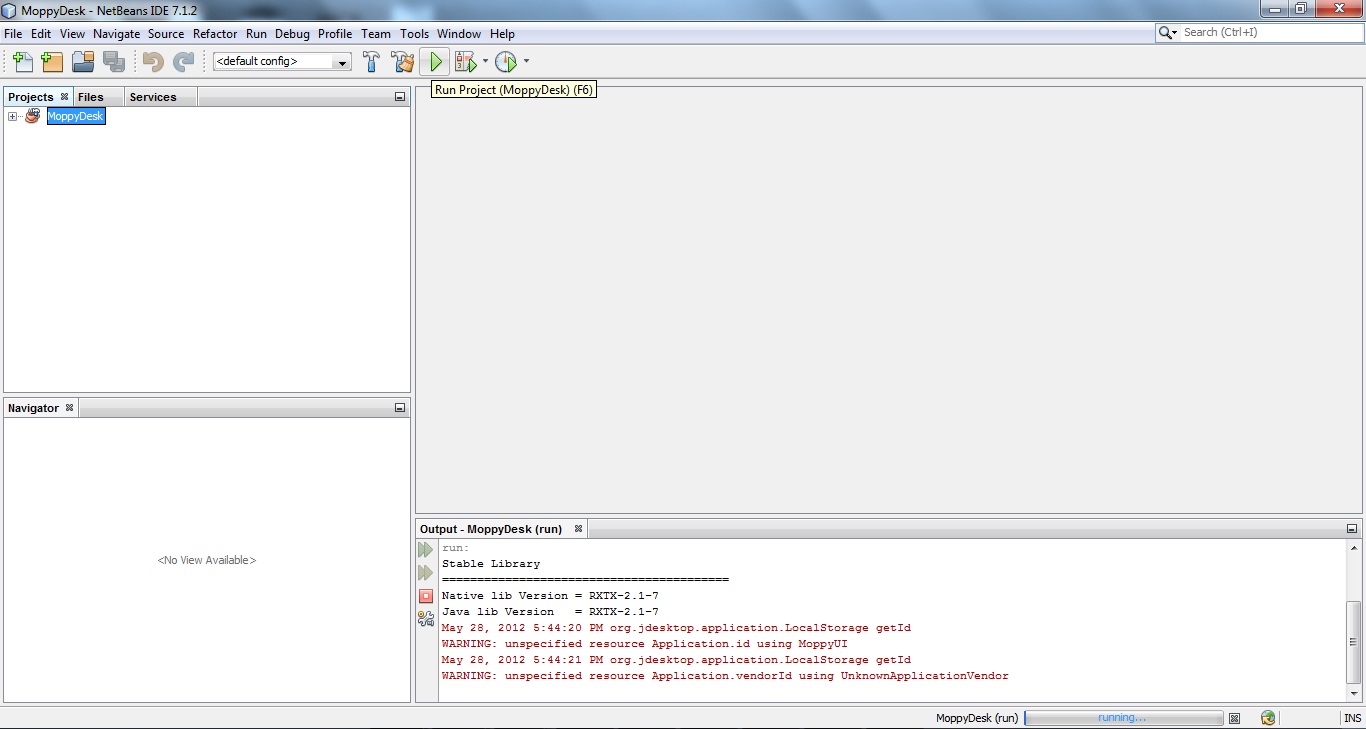Open the Debug Project dropdown arrow
Screen dimensions: 1366x729
point(485,62)
